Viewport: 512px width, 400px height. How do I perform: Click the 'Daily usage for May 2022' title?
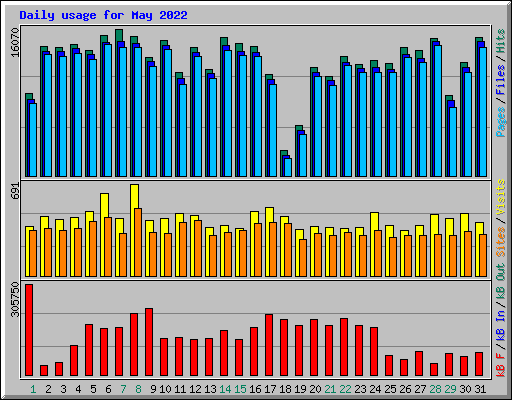[103, 15]
